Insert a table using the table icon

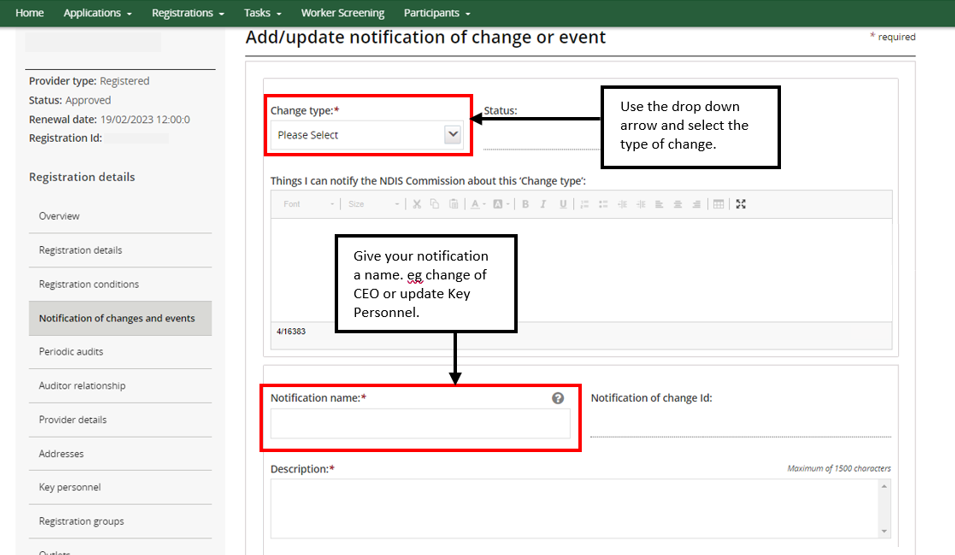tap(718, 204)
